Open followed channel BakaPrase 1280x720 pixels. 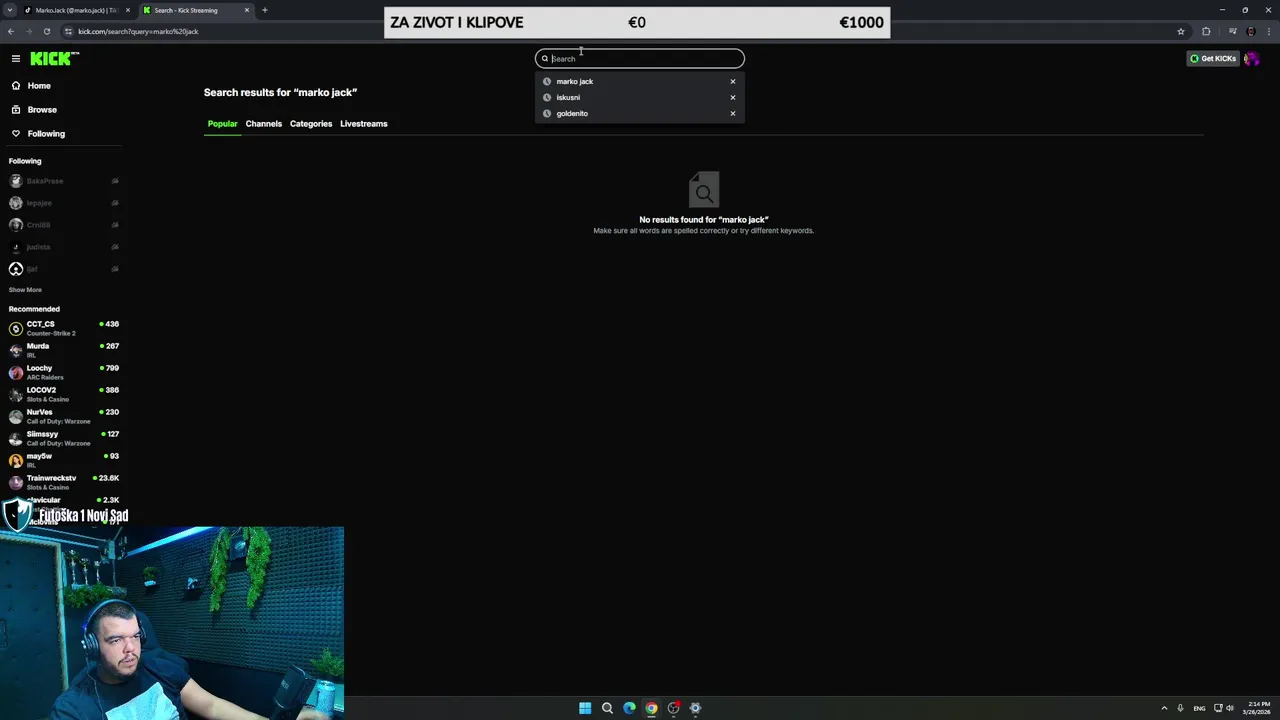[64, 181]
